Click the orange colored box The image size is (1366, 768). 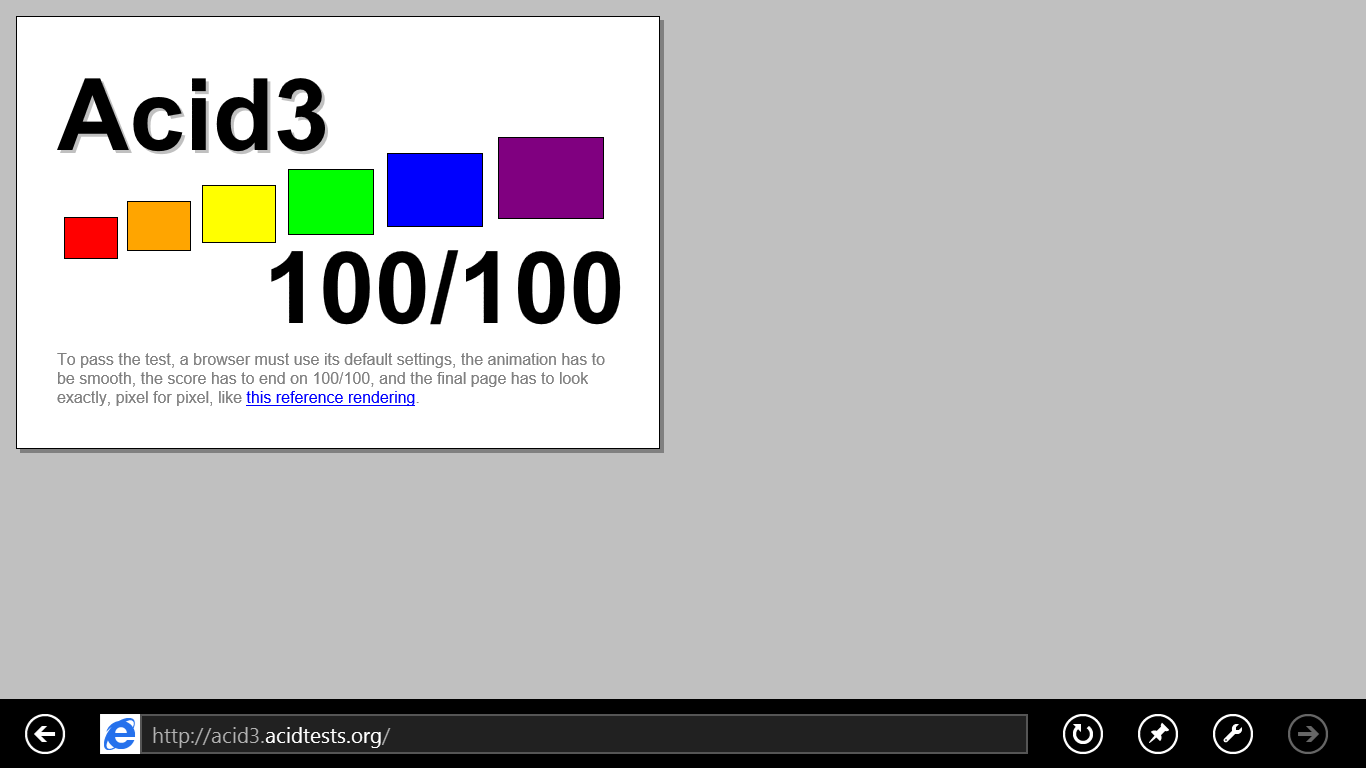(x=159, y=226)
